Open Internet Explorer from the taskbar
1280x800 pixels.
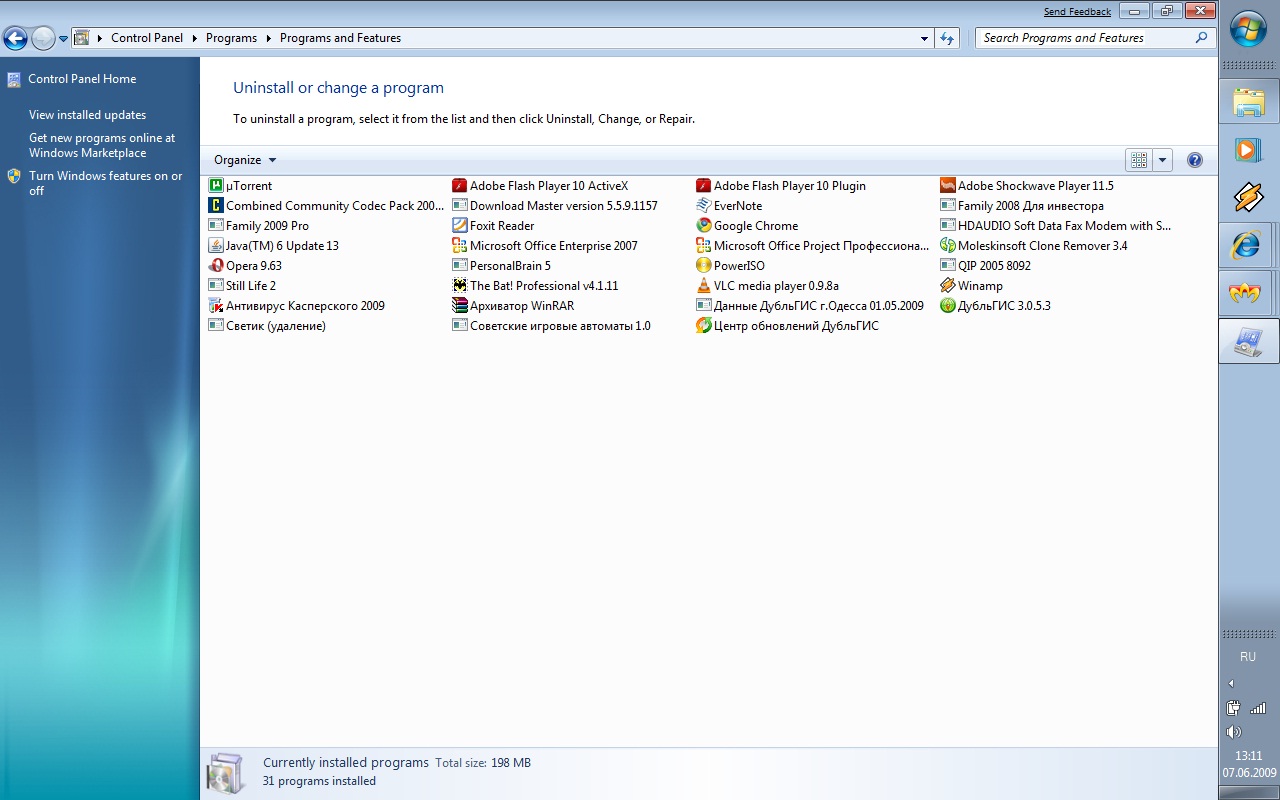click(x=1246, y=245)
